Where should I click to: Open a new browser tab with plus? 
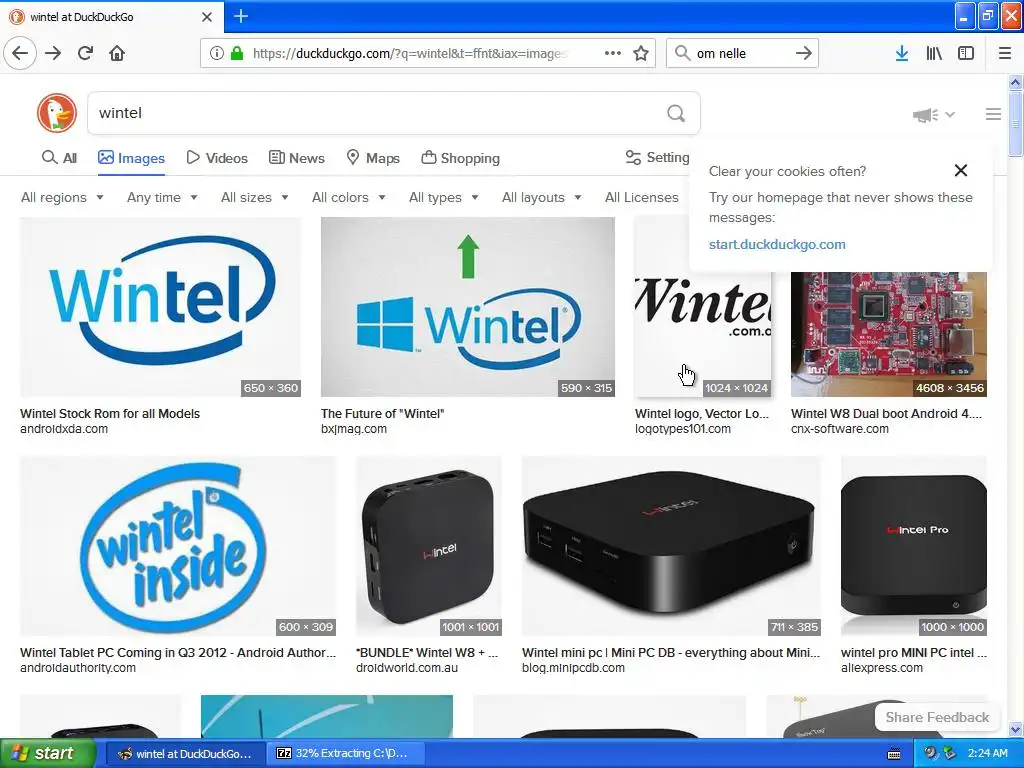tap(241, 16)
